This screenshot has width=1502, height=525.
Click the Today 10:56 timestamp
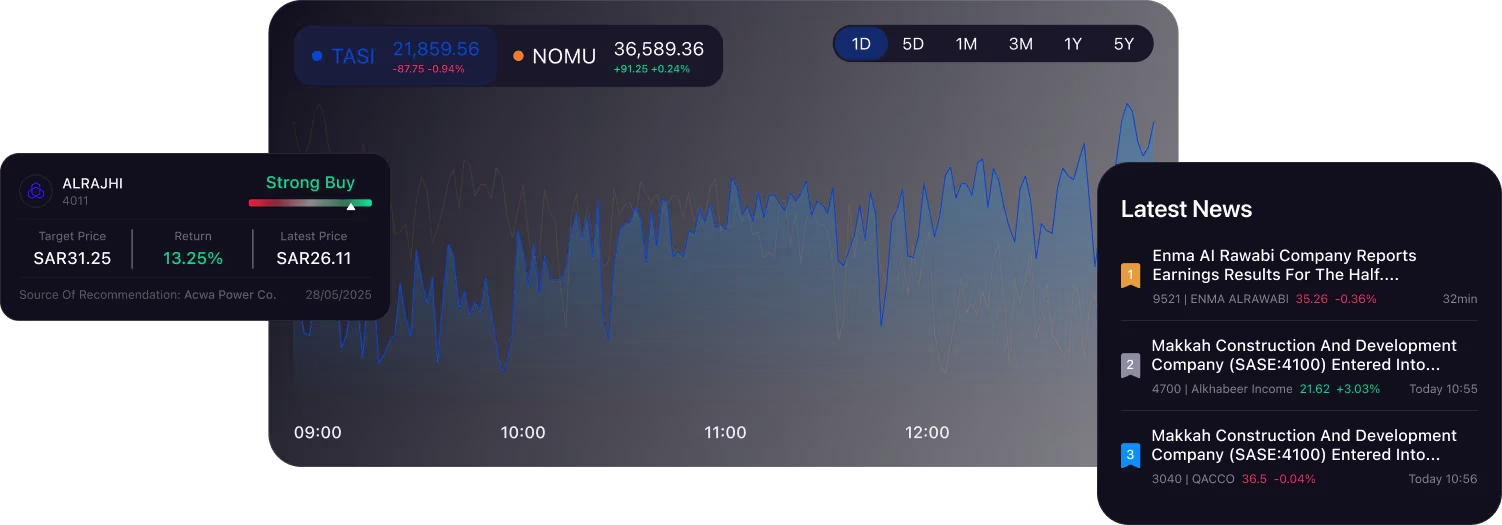click(1443, 479)
